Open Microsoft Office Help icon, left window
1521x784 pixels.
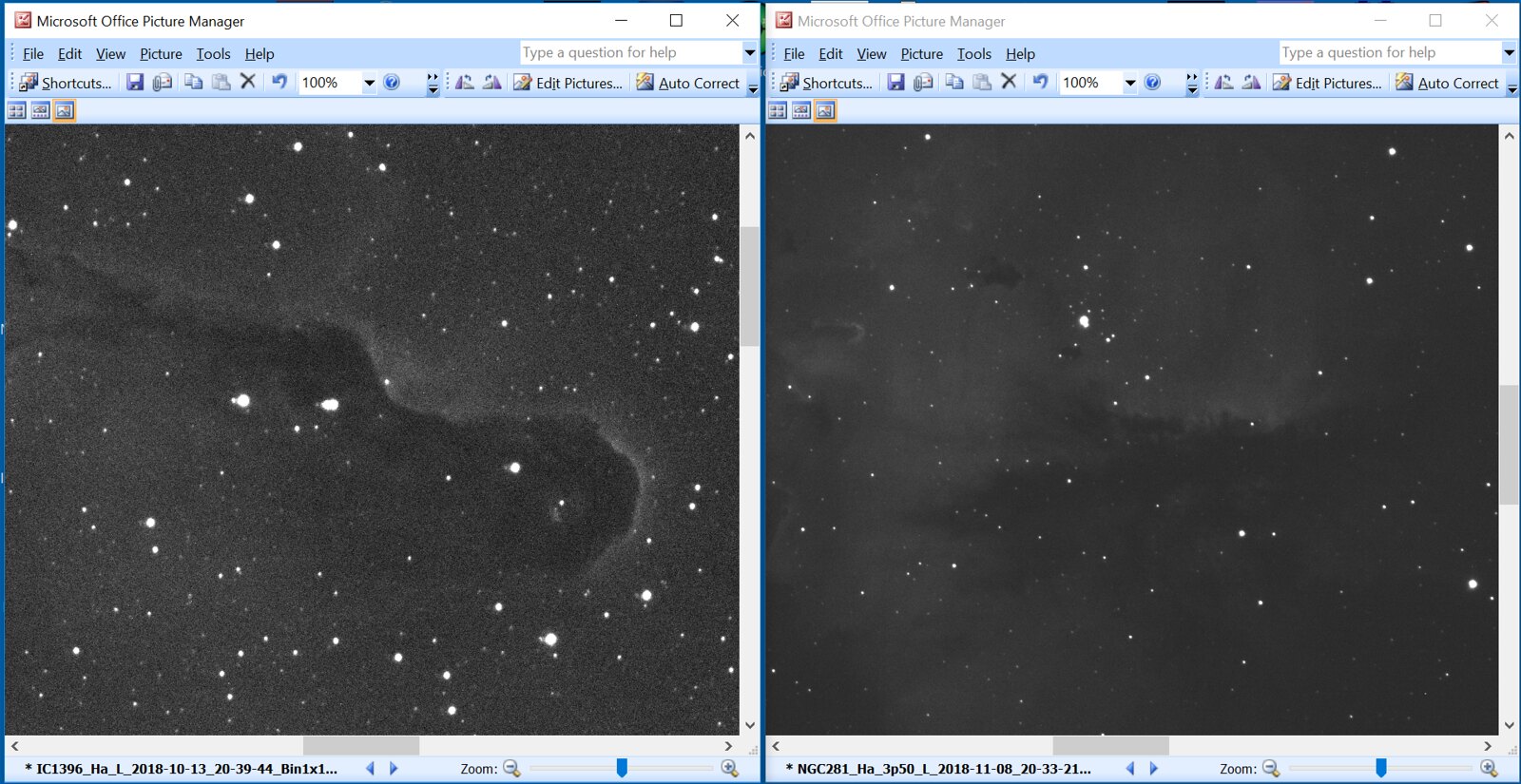click(x=392, y=83)
